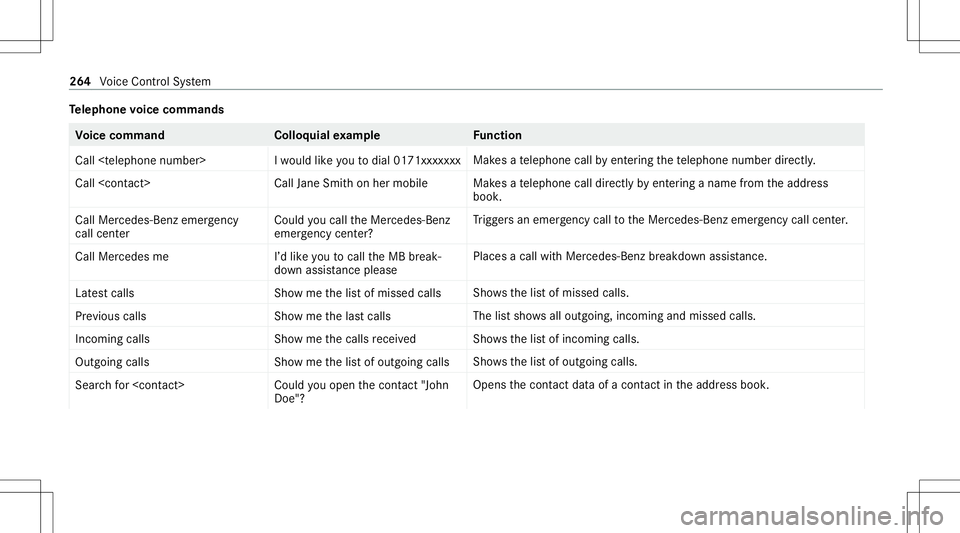The image size is (960, 533).
Task: Click 'Show me the last calls' example
Action: pos(332,316)
